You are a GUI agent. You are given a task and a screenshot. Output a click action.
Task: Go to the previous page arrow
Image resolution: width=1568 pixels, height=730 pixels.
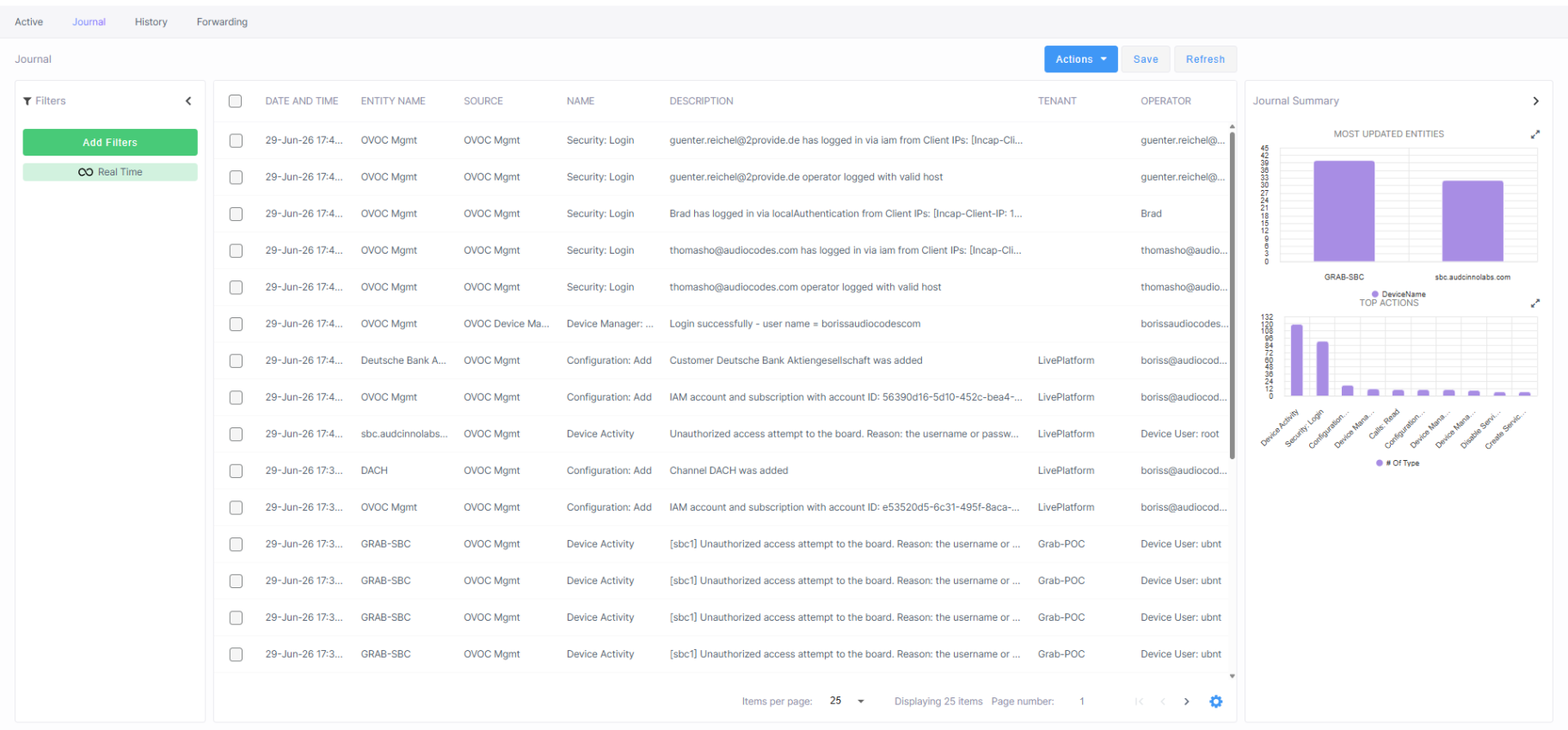point(1162,702)
